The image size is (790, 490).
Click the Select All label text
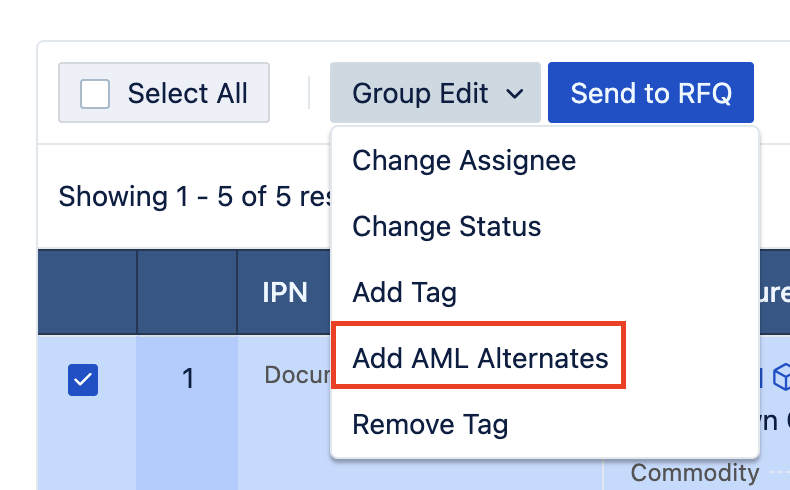click(187, 94)
